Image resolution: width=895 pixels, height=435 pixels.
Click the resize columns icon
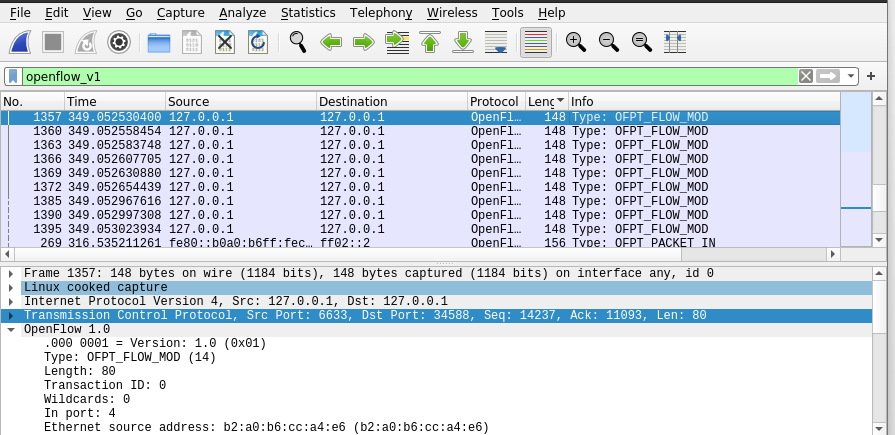tap(675, 42)
